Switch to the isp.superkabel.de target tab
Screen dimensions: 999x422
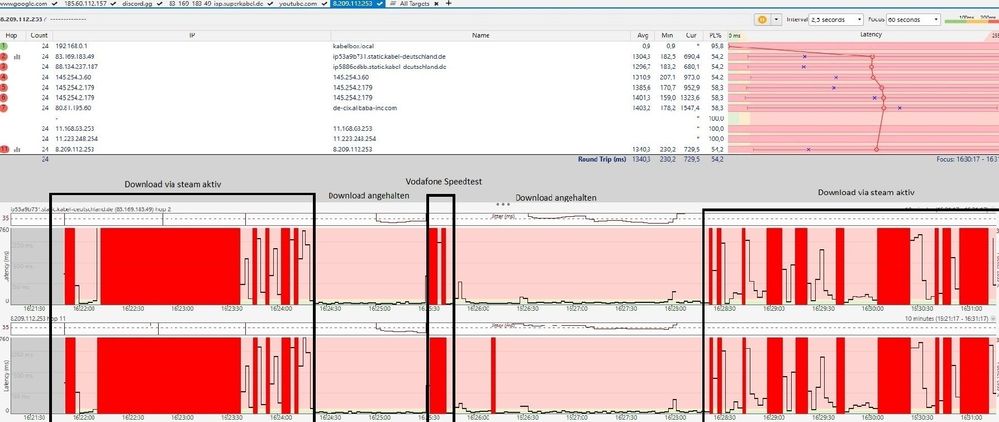[219, 4]
